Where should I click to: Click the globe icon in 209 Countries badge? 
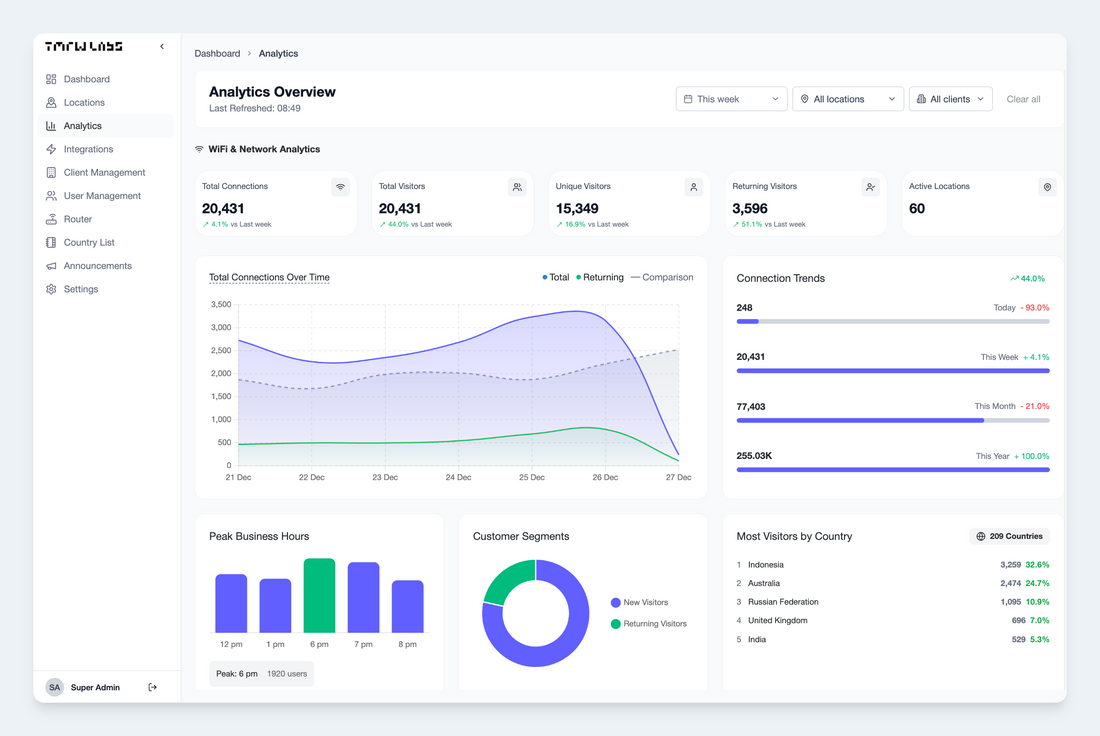point(981,537)
